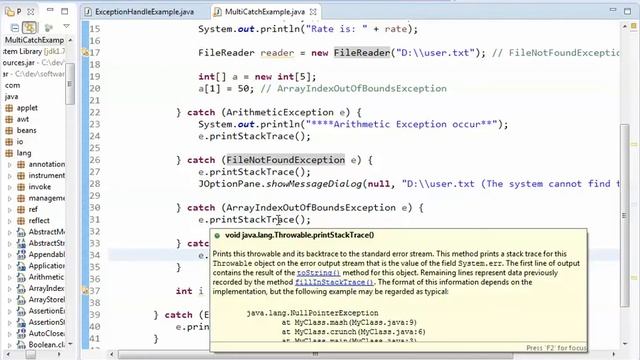Click FileReader constructor on line 17
This screenshot has height=360, width=640.
[362, 53]
